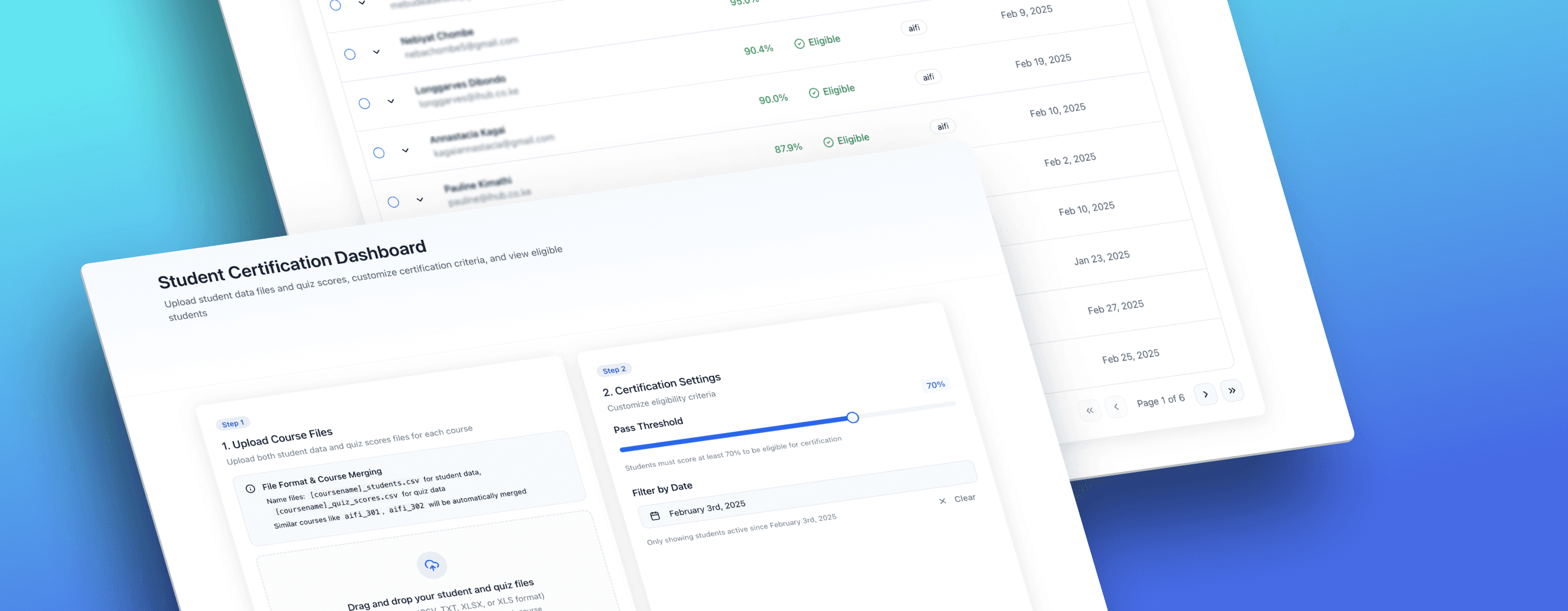Click the aifi course badge in the 90.4% row
The image size is (1568, 611).
tap(914, 28)
